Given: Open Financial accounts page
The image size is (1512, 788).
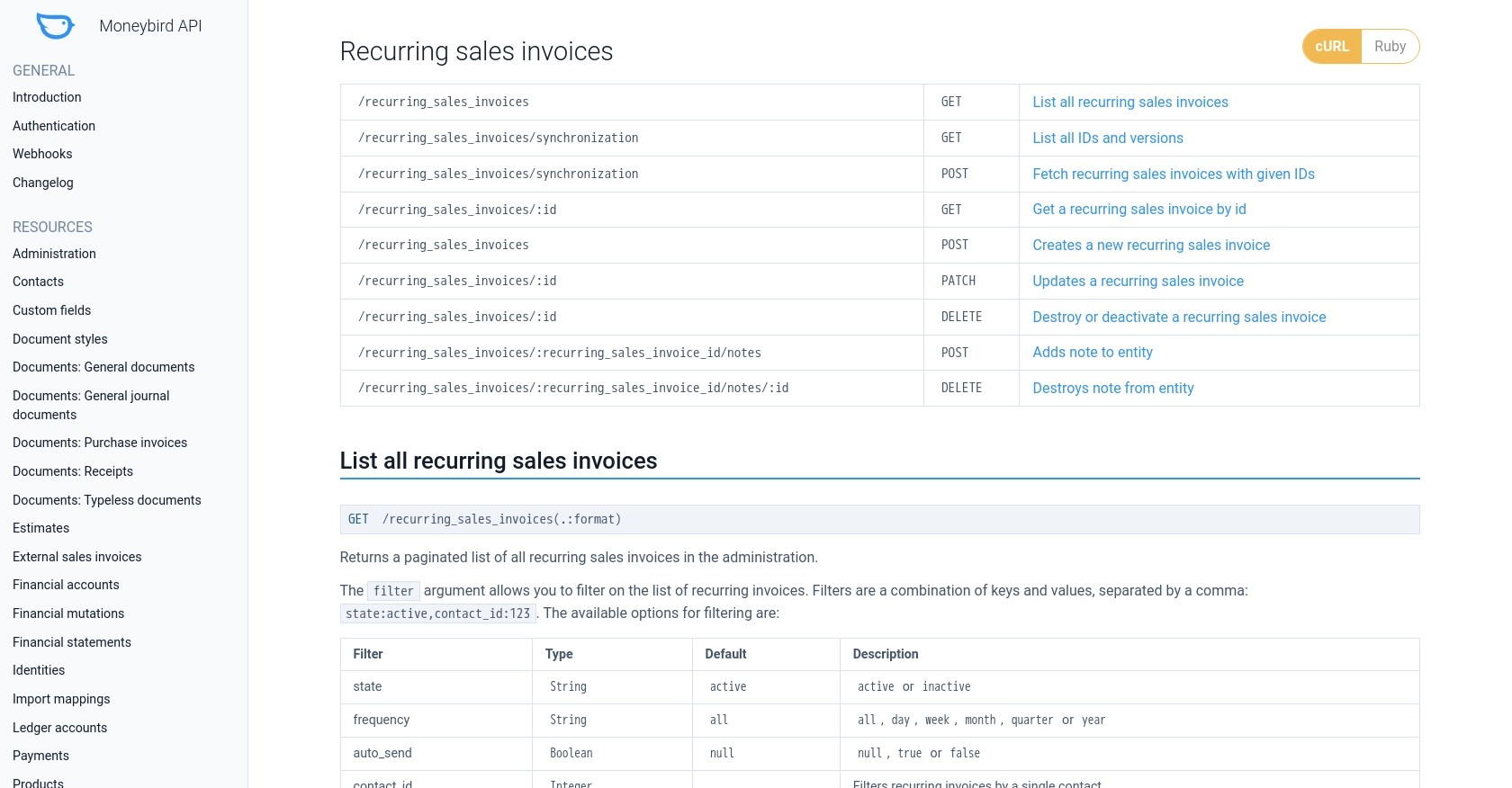Looking at the screenshot, I should point(66,585).
